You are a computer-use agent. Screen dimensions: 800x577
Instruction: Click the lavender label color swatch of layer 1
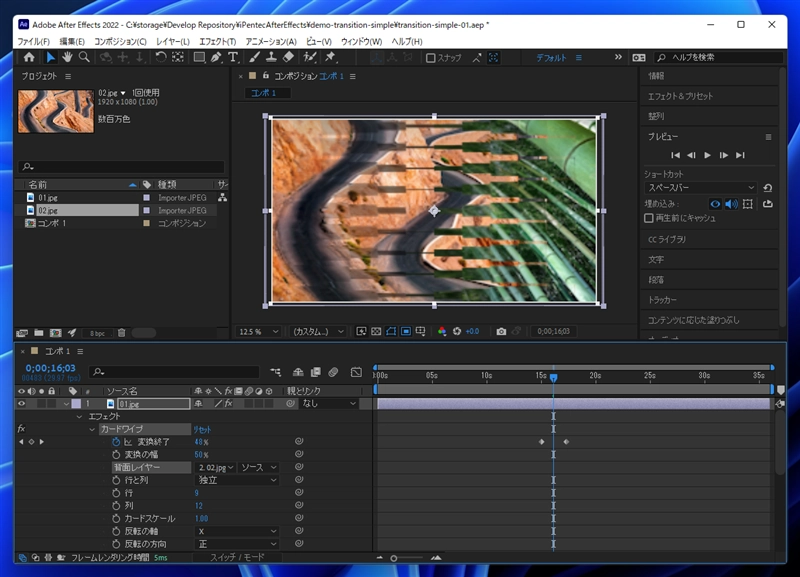click(76, 404)
